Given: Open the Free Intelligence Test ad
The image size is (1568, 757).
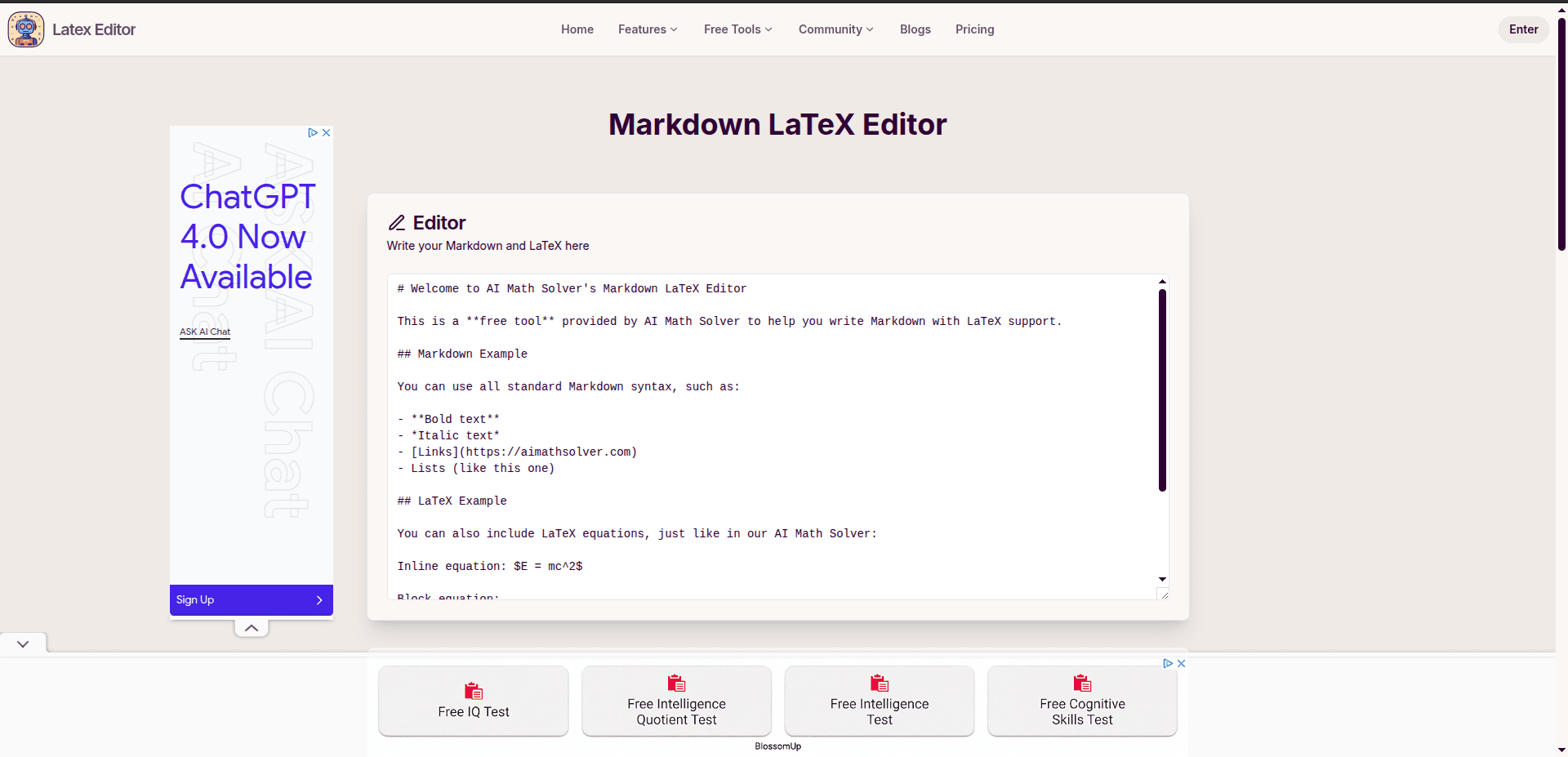Looking at the screenshot, I should [880, 701].
